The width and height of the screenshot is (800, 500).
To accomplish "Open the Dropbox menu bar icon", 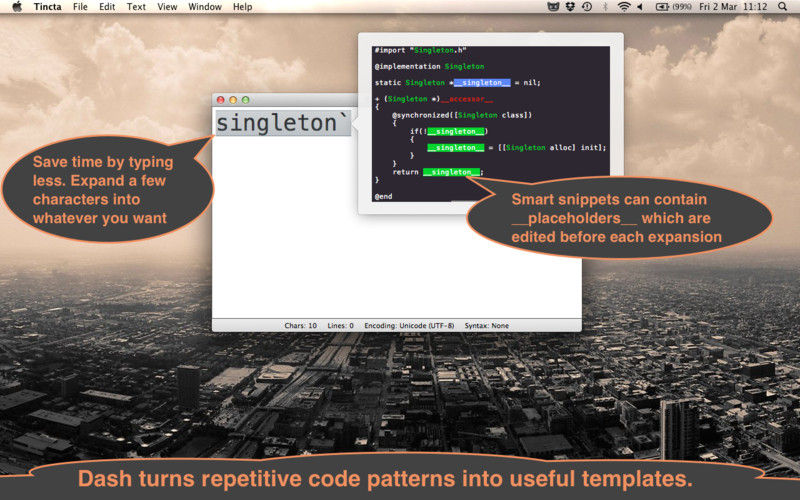I will coord(570,7).
